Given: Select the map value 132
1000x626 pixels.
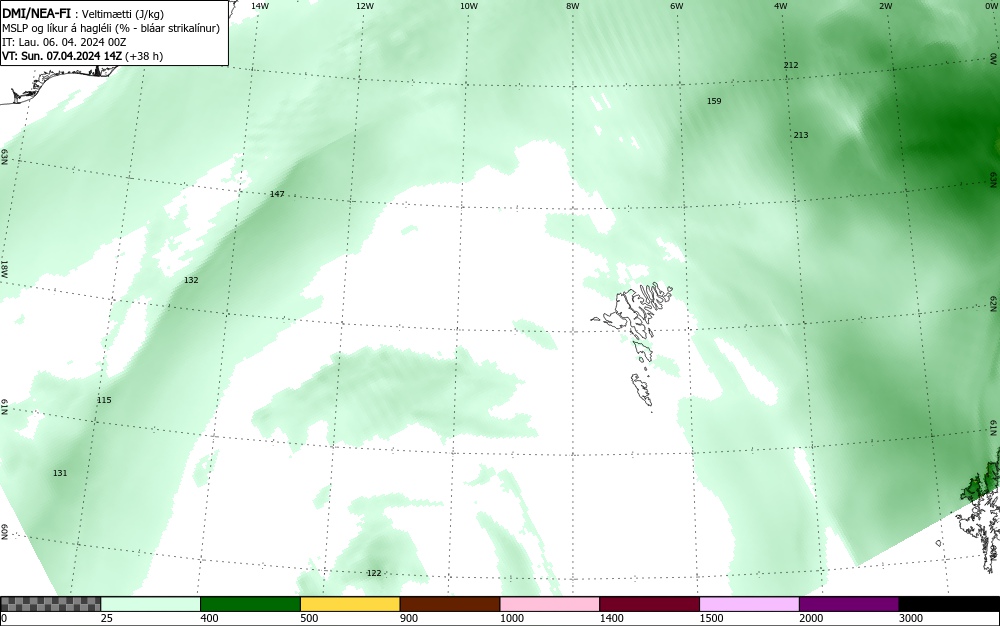Looking at the screenshot, I should coord(191,280).
